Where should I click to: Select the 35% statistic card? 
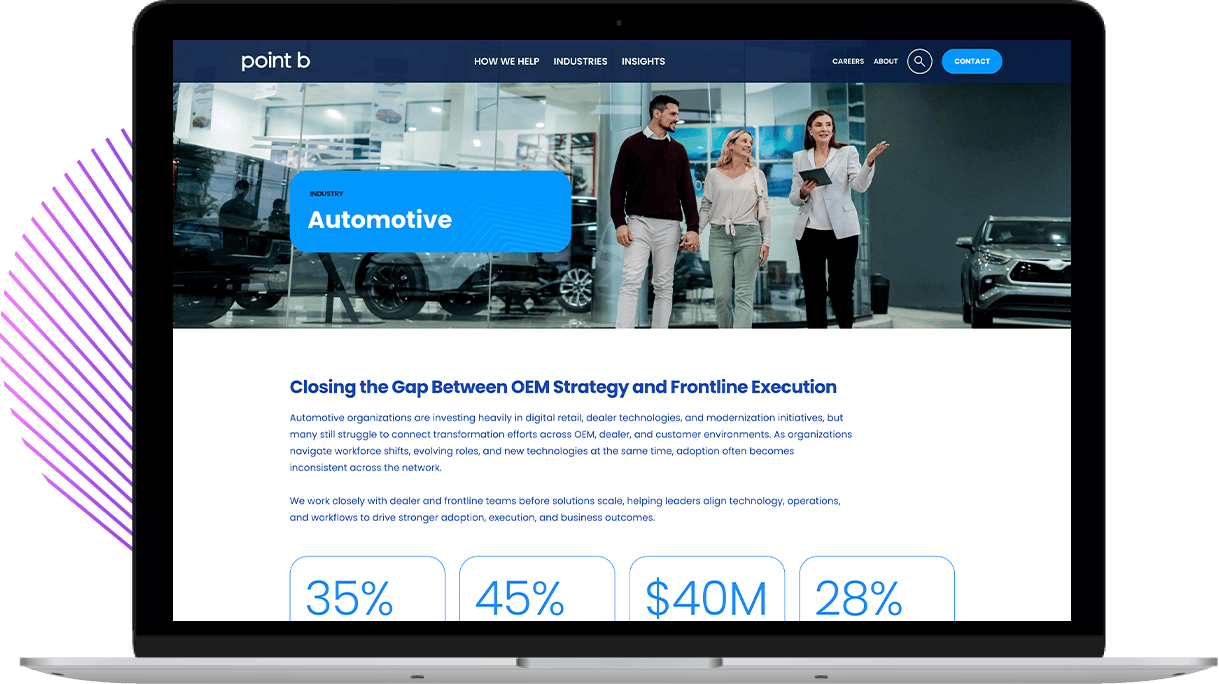[x=367, y=589]
